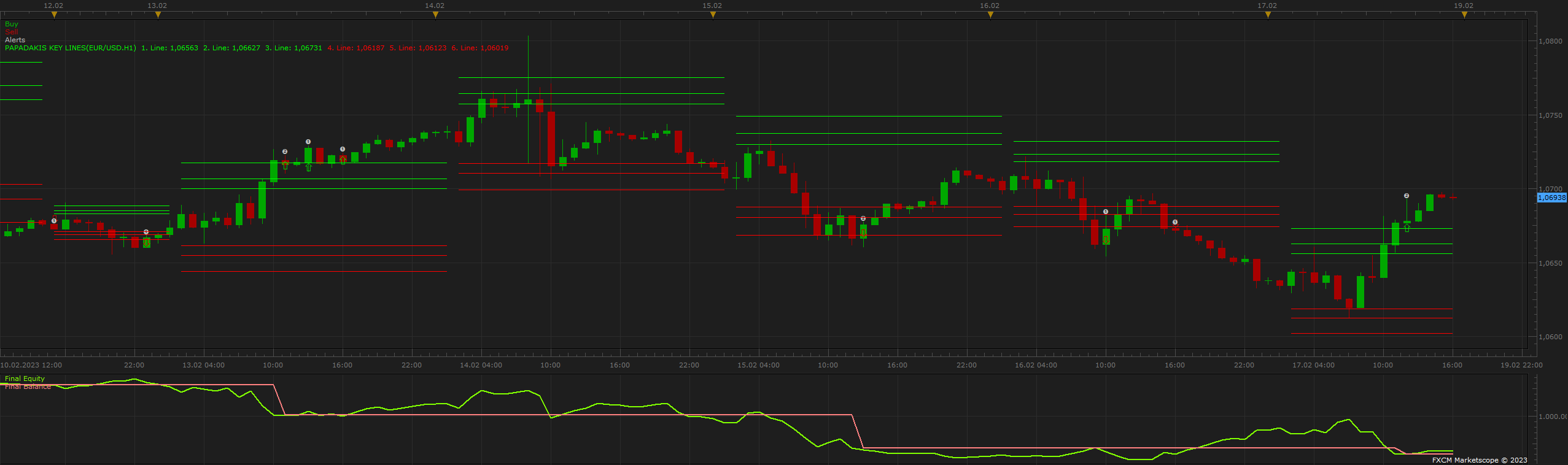Click trade marker 2 on 15.02 afternoon candle
The width and height of the screenshot is (1568, 465).
[x=863, y=218]
